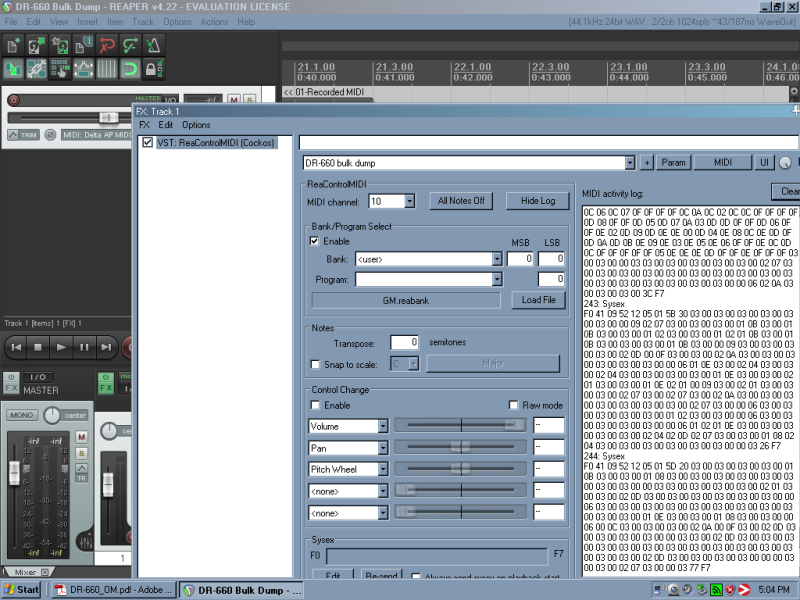Click the green FX button on mixer track 1
This screenshot has width=800, height=600.
point(106,388)
